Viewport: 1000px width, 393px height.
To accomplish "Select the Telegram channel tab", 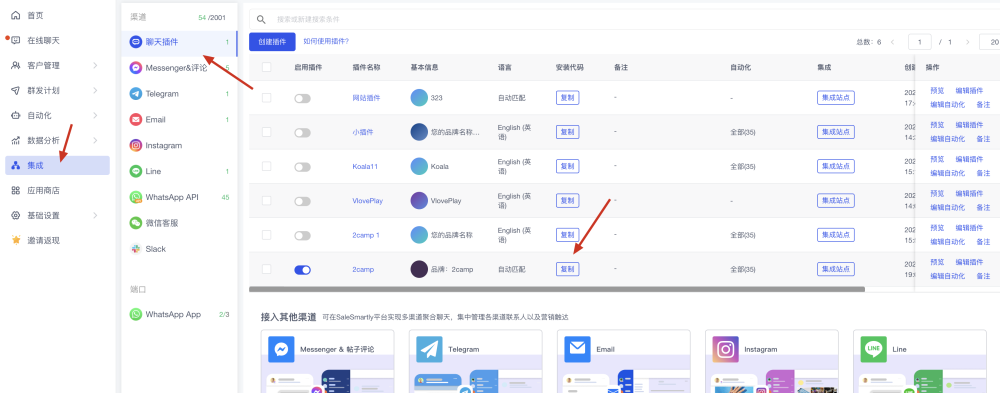I will pyautogui.click(x=179, y=94).
